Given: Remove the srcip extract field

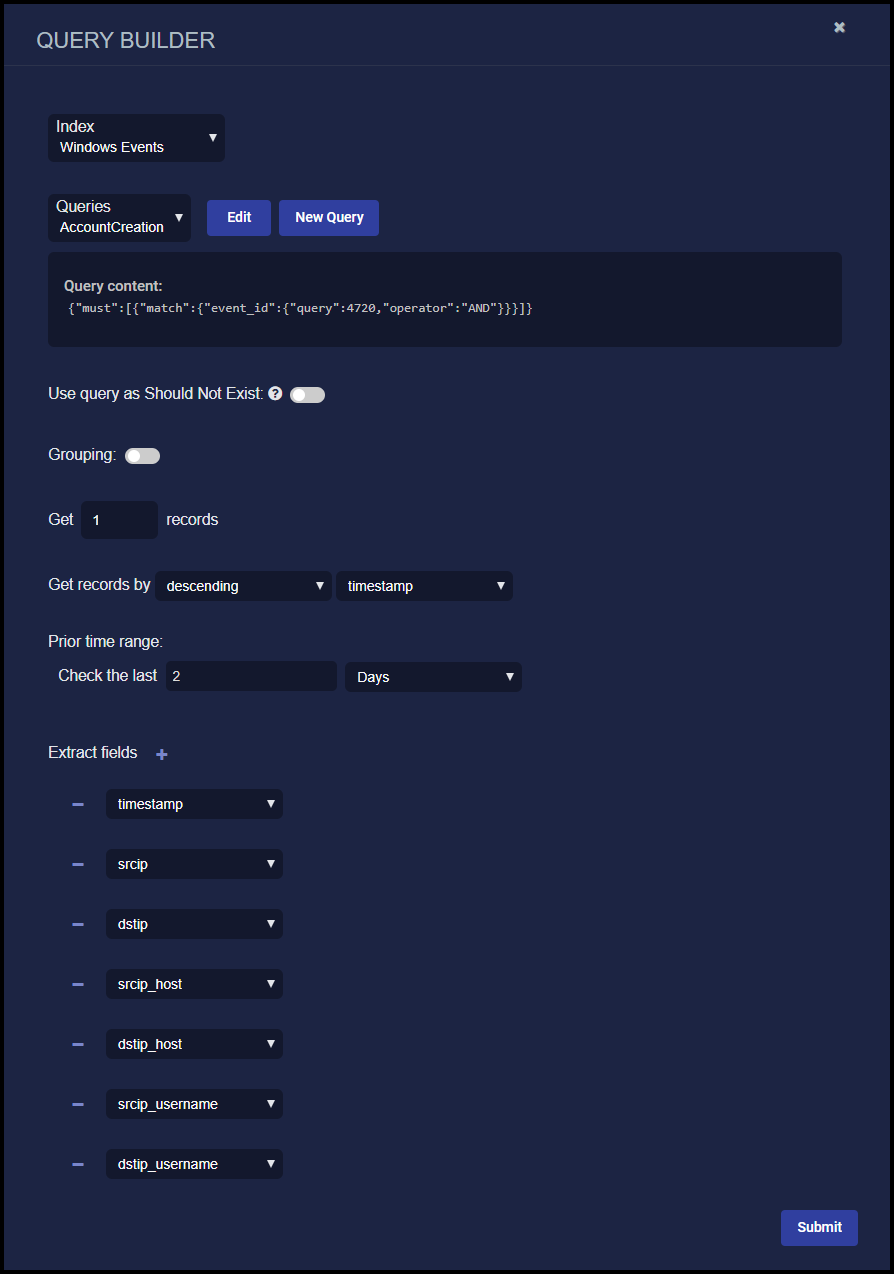Looking at the screenshot, I should [x=77, y=864].
